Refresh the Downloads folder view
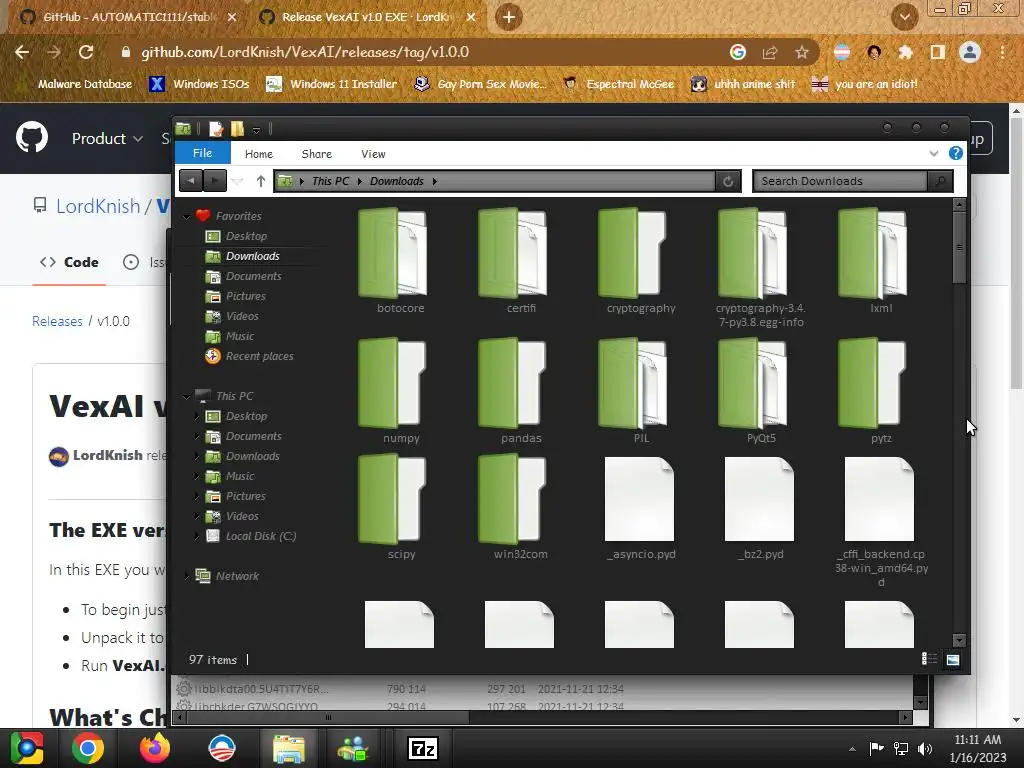 tap(728, 182)
